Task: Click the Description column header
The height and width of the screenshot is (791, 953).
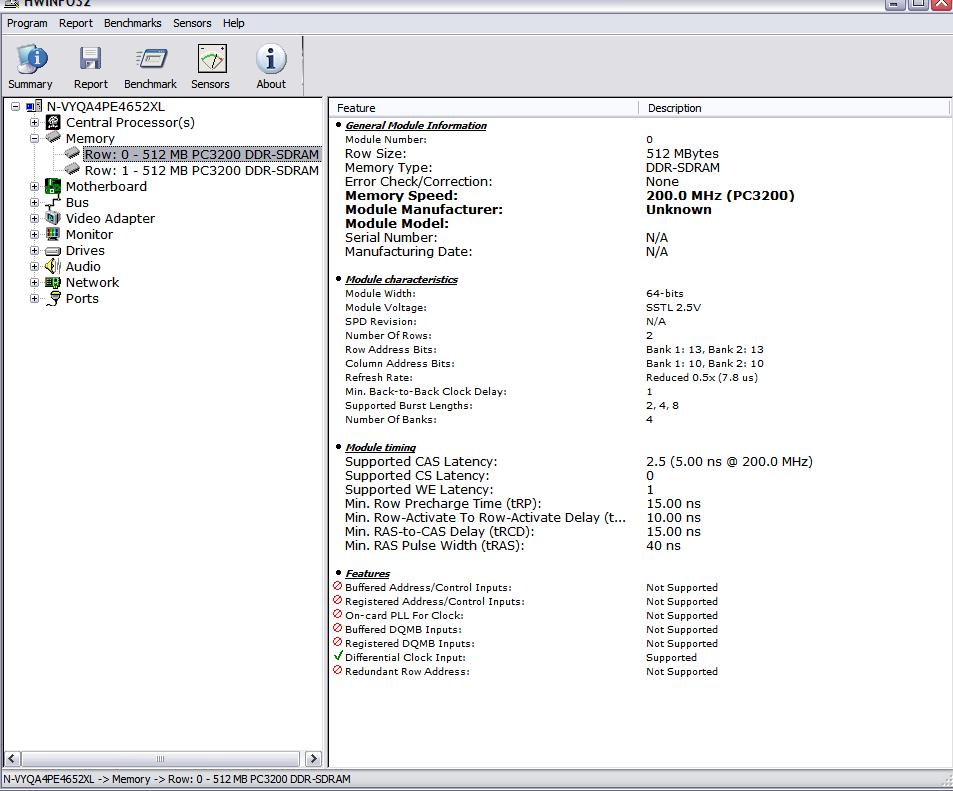Action: pyautogui.click(x=794, y=108)
